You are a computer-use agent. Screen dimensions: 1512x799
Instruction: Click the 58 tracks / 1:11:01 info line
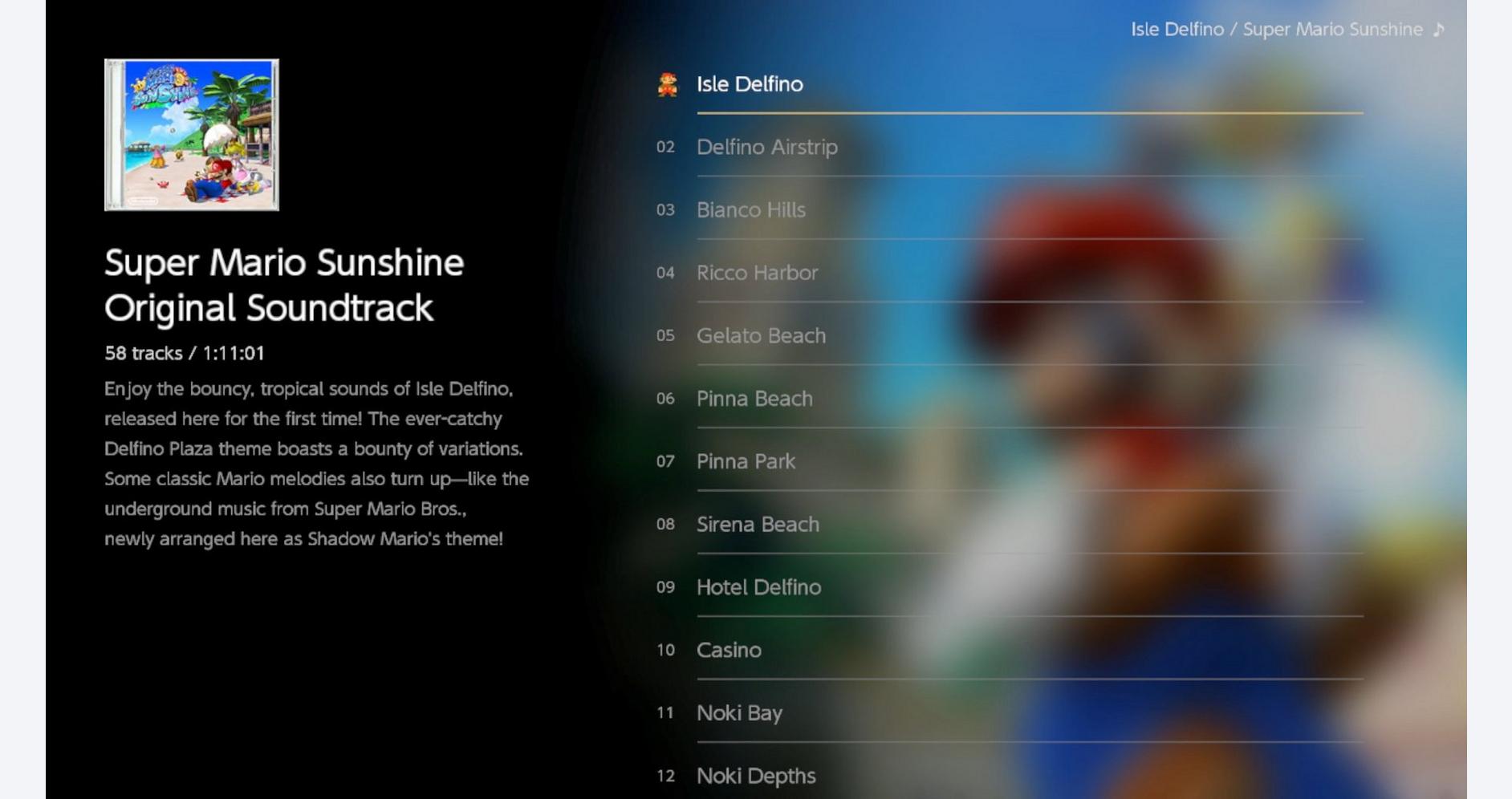tap(185, 354)
